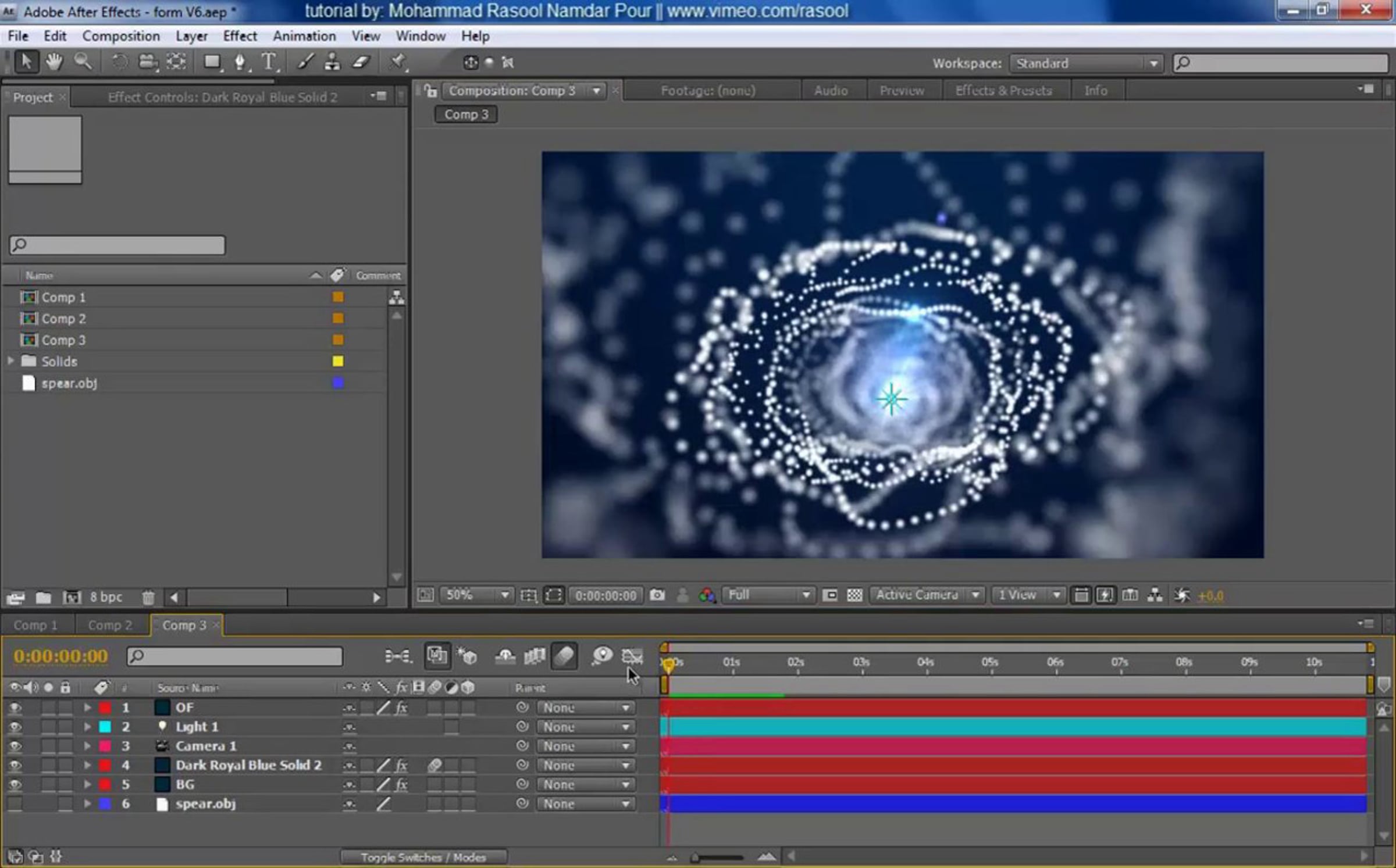Open the Workspace Standard dropdown

(1085, 63)
